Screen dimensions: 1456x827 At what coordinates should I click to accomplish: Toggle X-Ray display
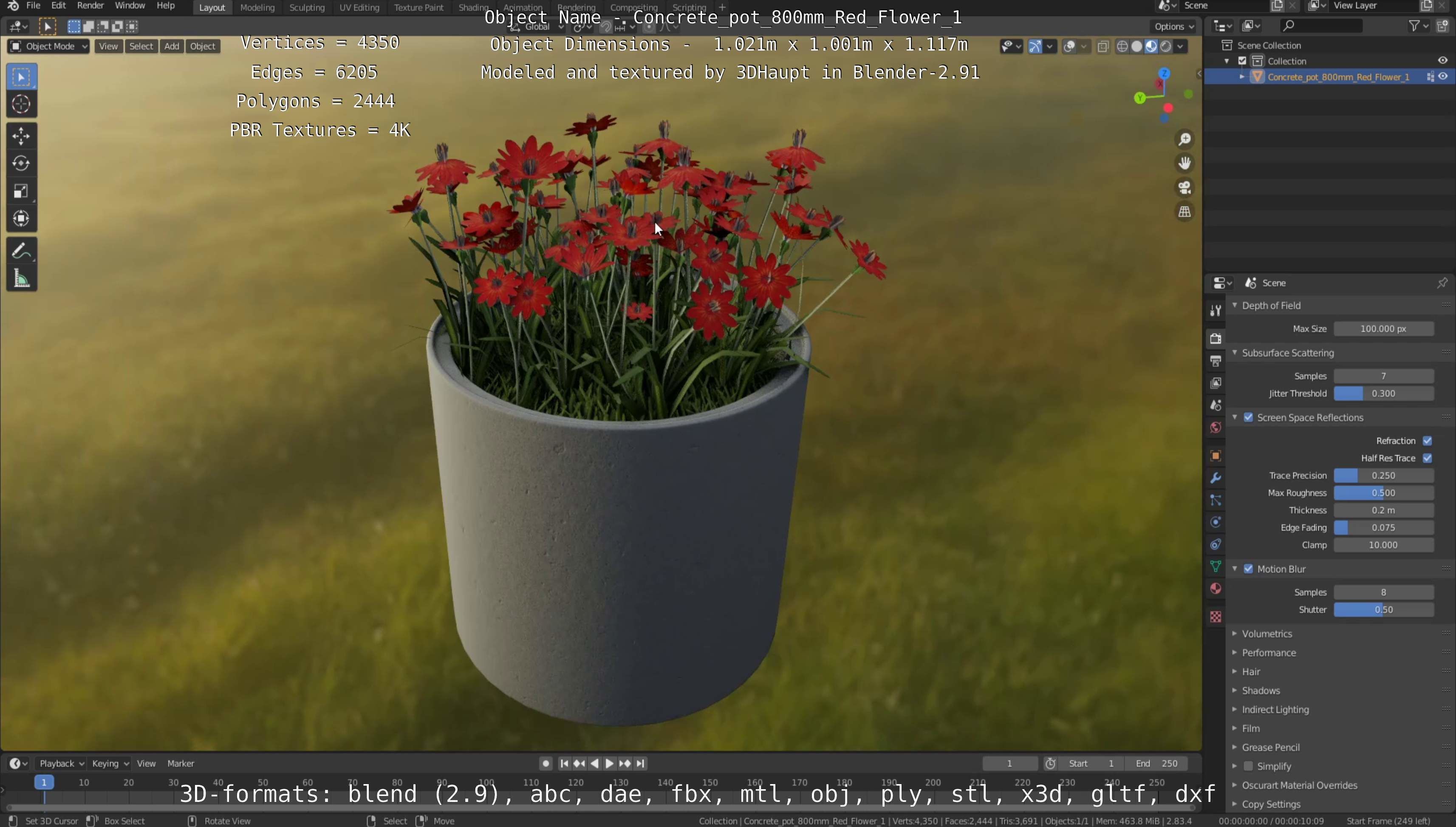click(x=1103, y=47)
